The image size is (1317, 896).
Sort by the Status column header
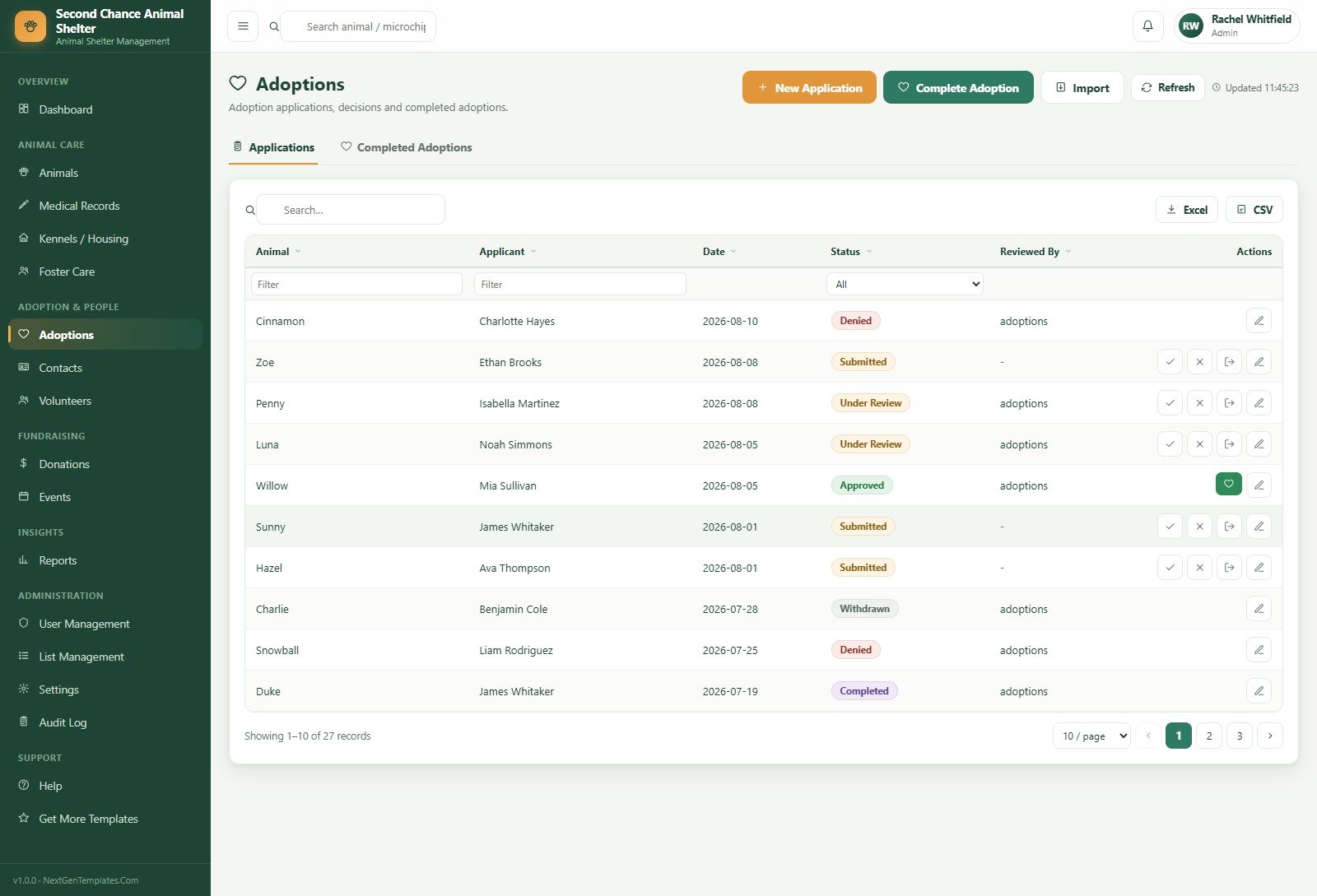coord(851,252)
